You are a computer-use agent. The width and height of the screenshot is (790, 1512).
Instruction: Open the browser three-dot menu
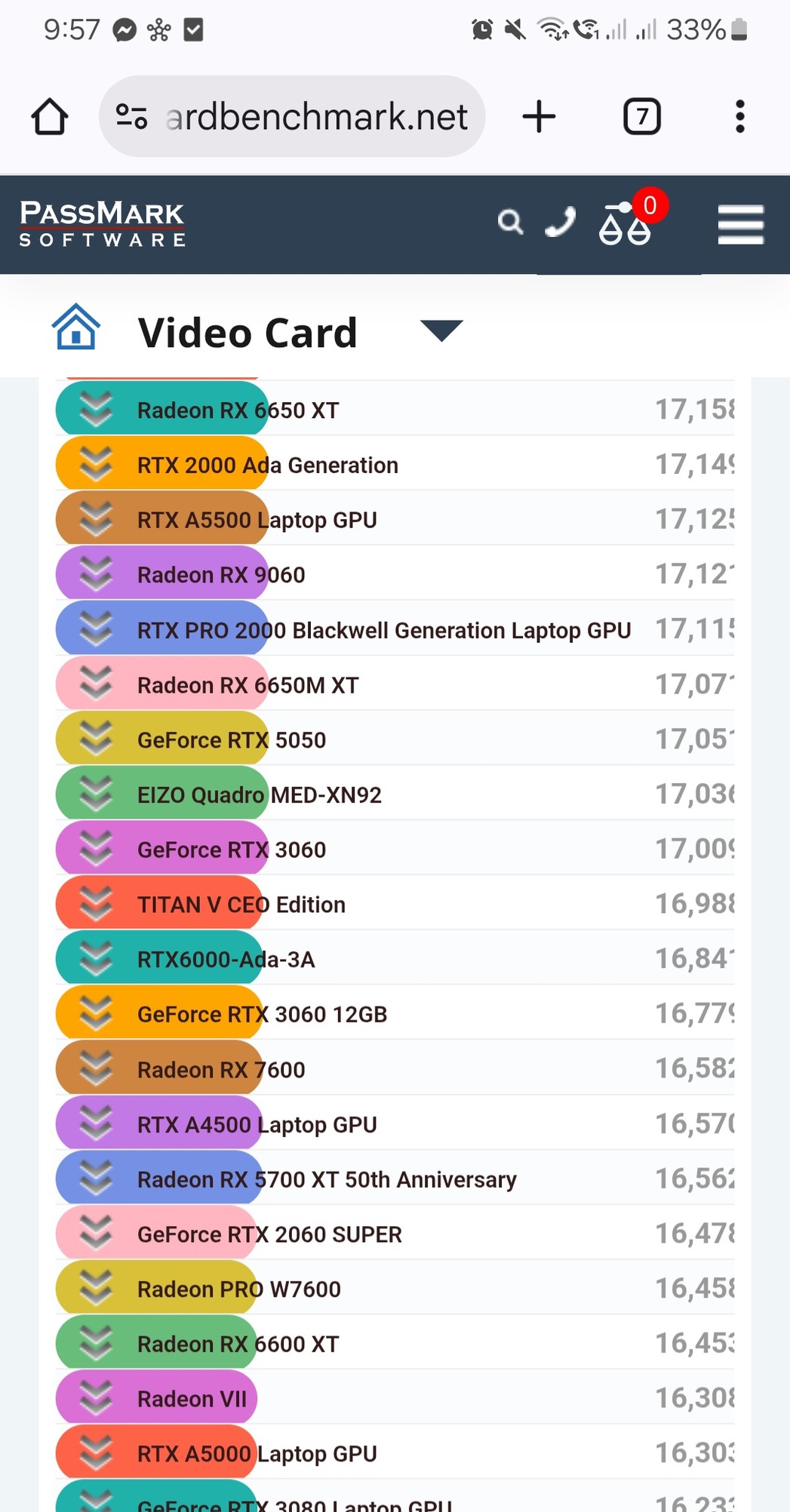tap(739, 117)
